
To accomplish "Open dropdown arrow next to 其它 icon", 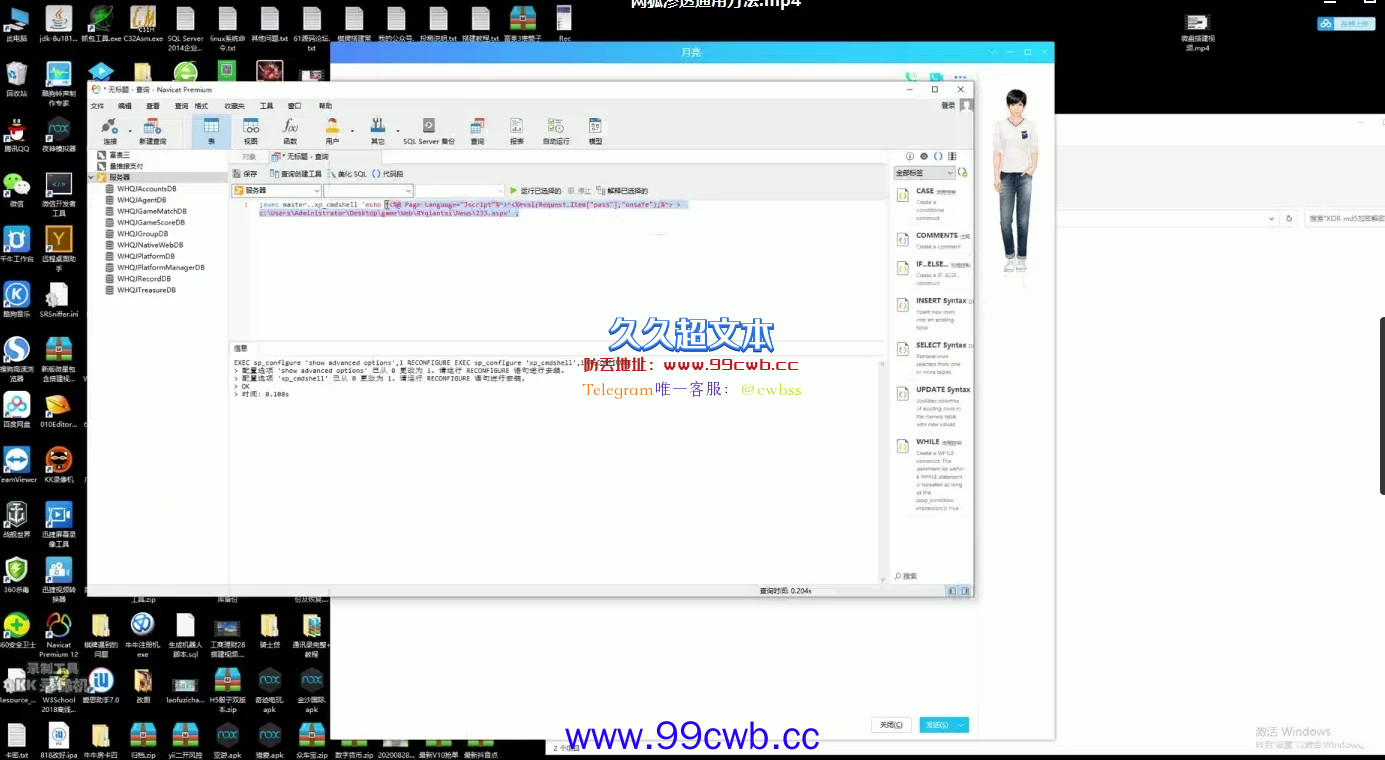I will click(x=397, y=130).
